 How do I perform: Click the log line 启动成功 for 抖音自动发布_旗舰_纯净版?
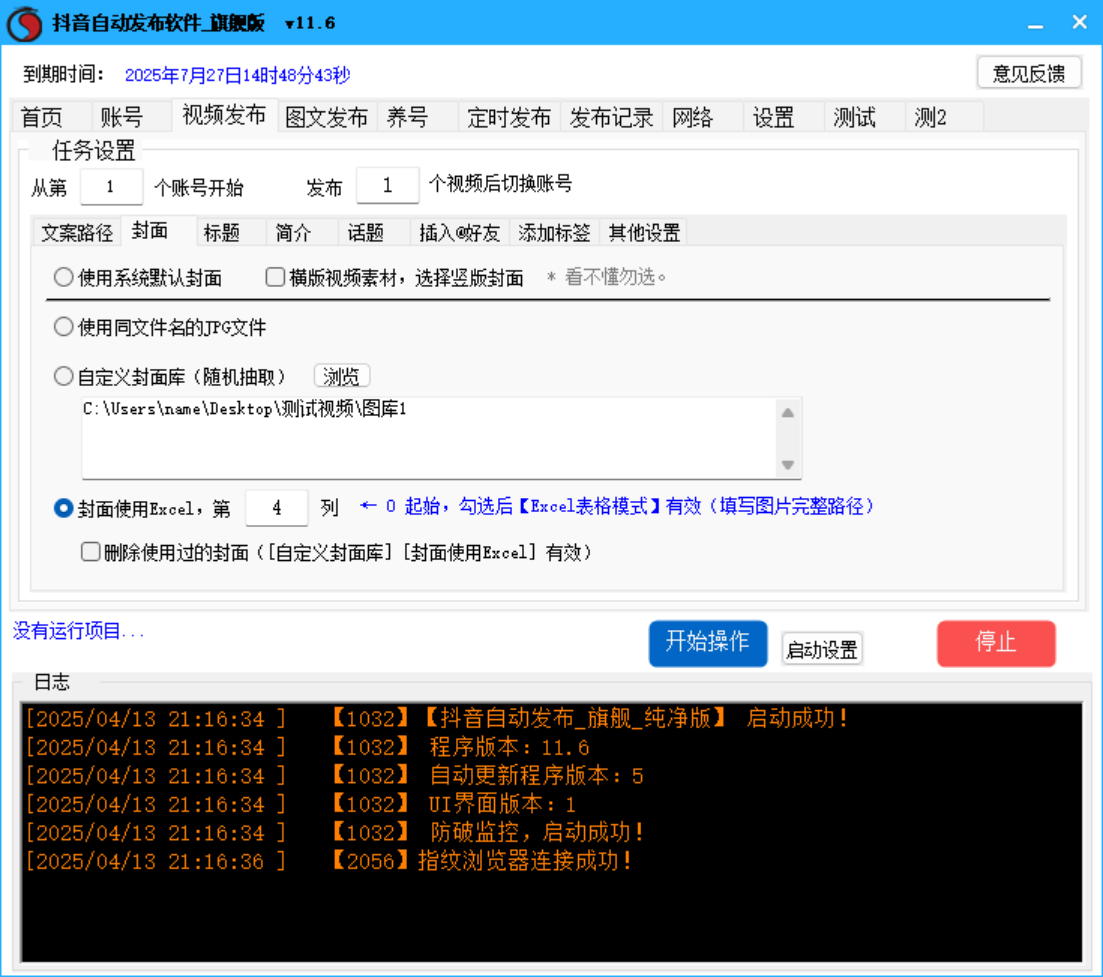tap(437, 719)
